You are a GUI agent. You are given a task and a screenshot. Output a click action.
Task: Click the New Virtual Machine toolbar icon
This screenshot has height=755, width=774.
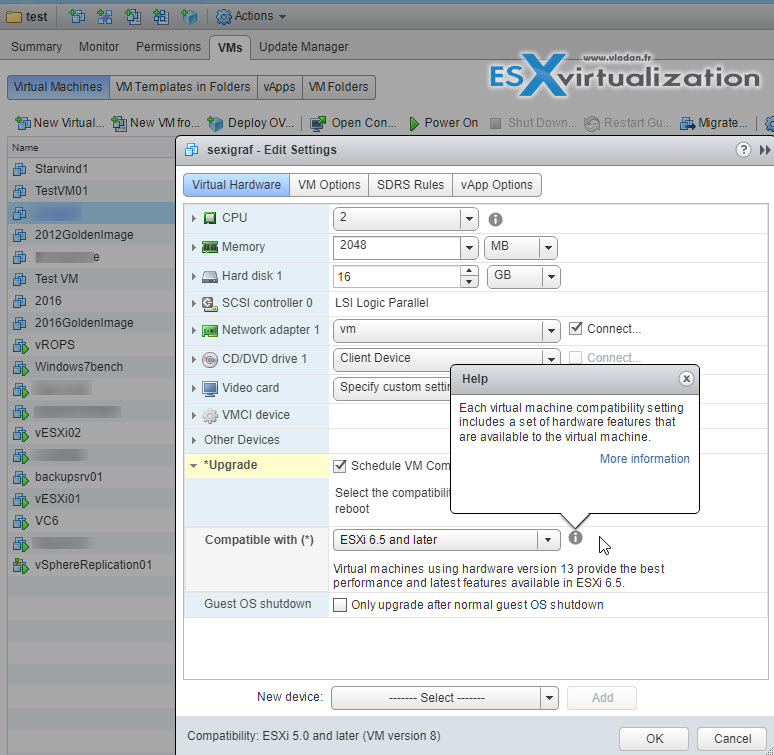(x=22, y=123)
